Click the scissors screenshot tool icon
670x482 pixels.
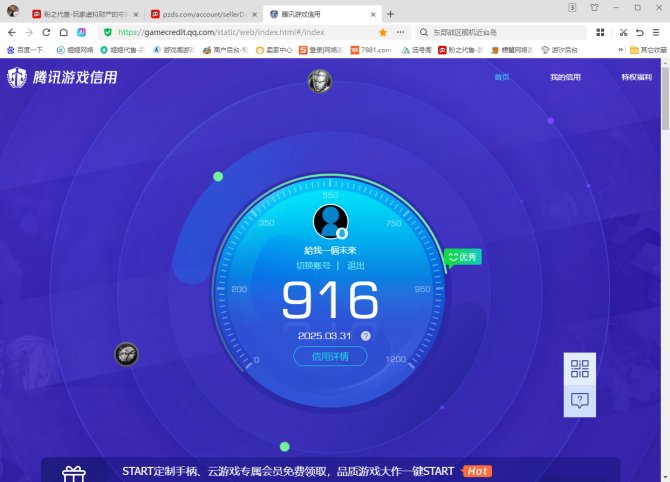tap(623, 32)
